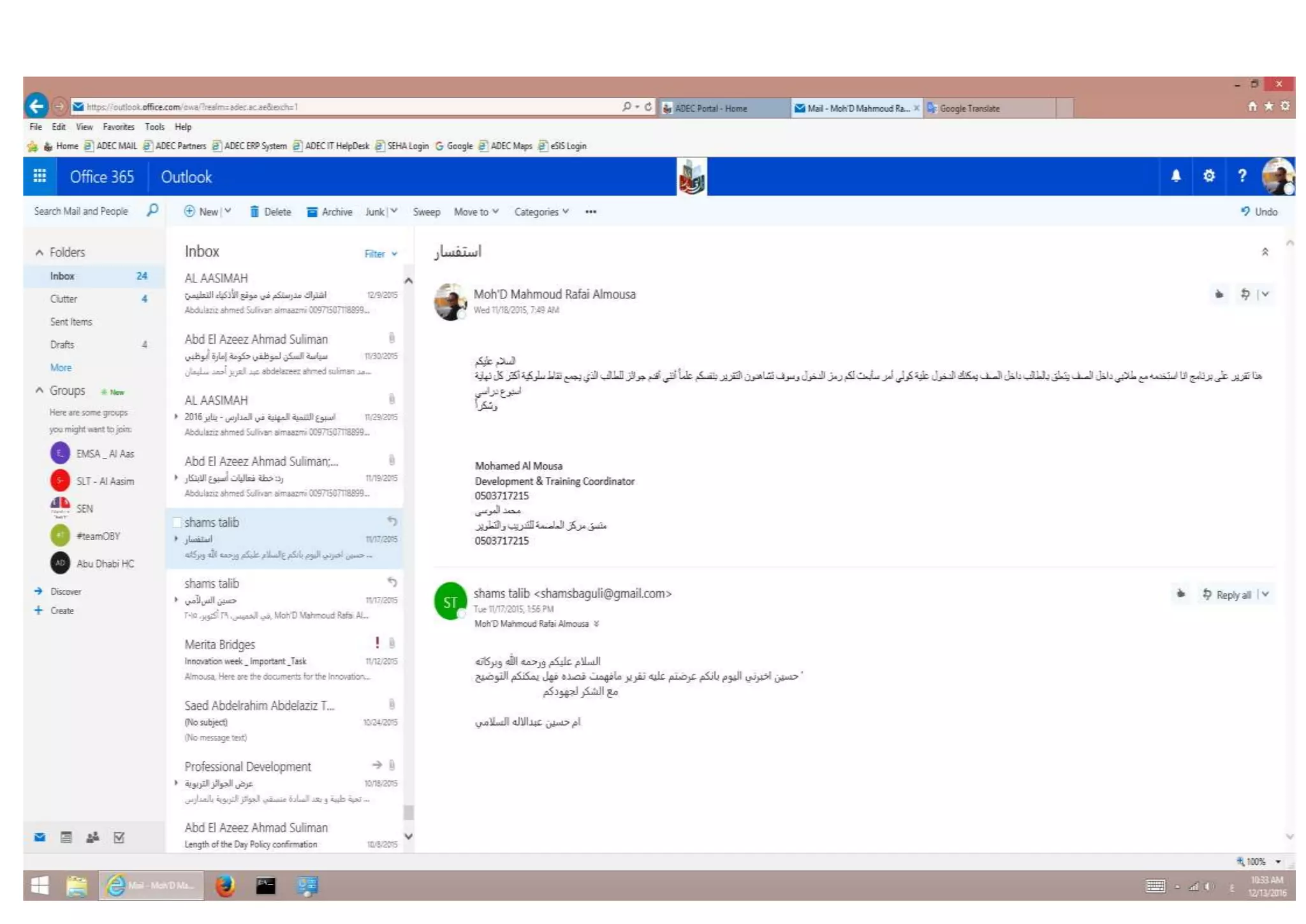Collapse the Groups section
Viewport: 1306px width, 924px height.
tap(40, 390)
